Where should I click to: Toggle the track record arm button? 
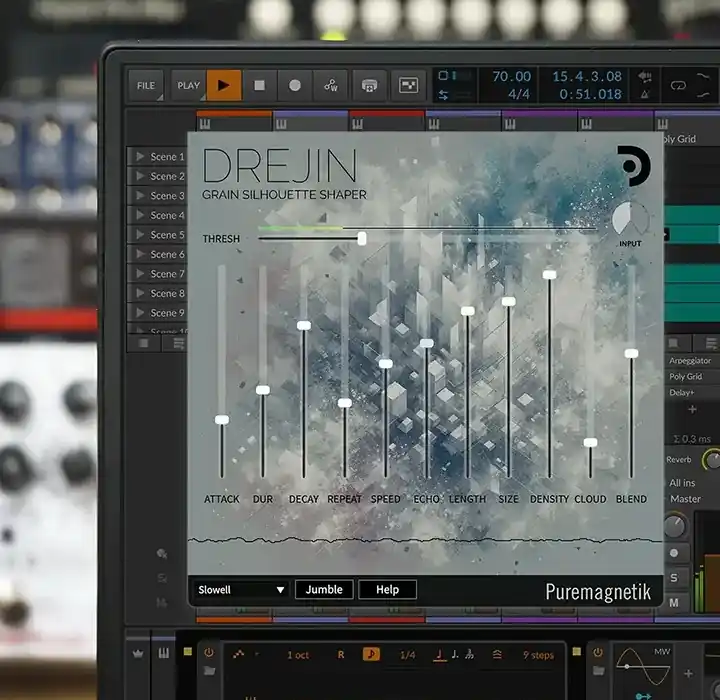tap(674, 553)
